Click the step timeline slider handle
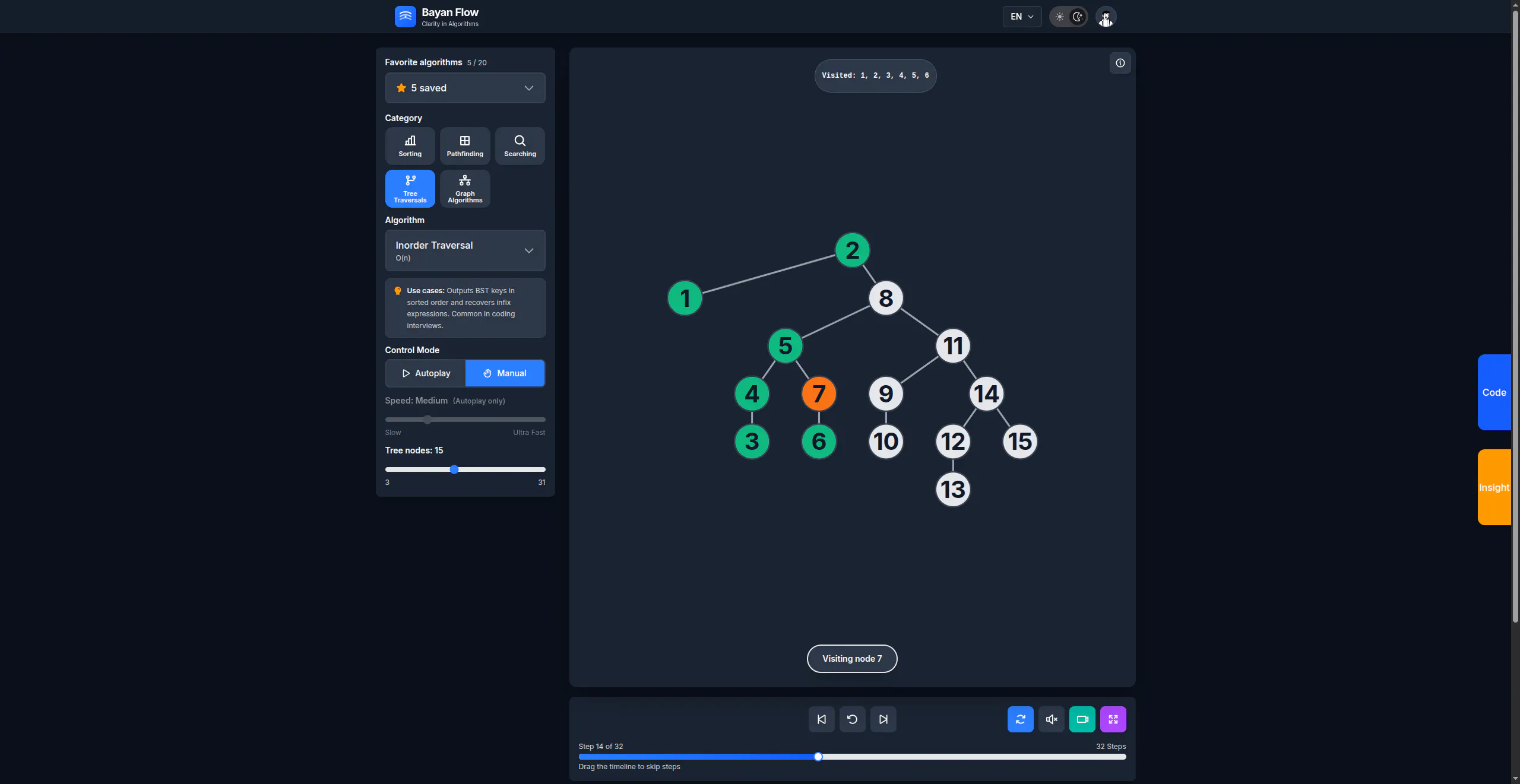The width and height of the screenshot is (1520, 784). 818,757
